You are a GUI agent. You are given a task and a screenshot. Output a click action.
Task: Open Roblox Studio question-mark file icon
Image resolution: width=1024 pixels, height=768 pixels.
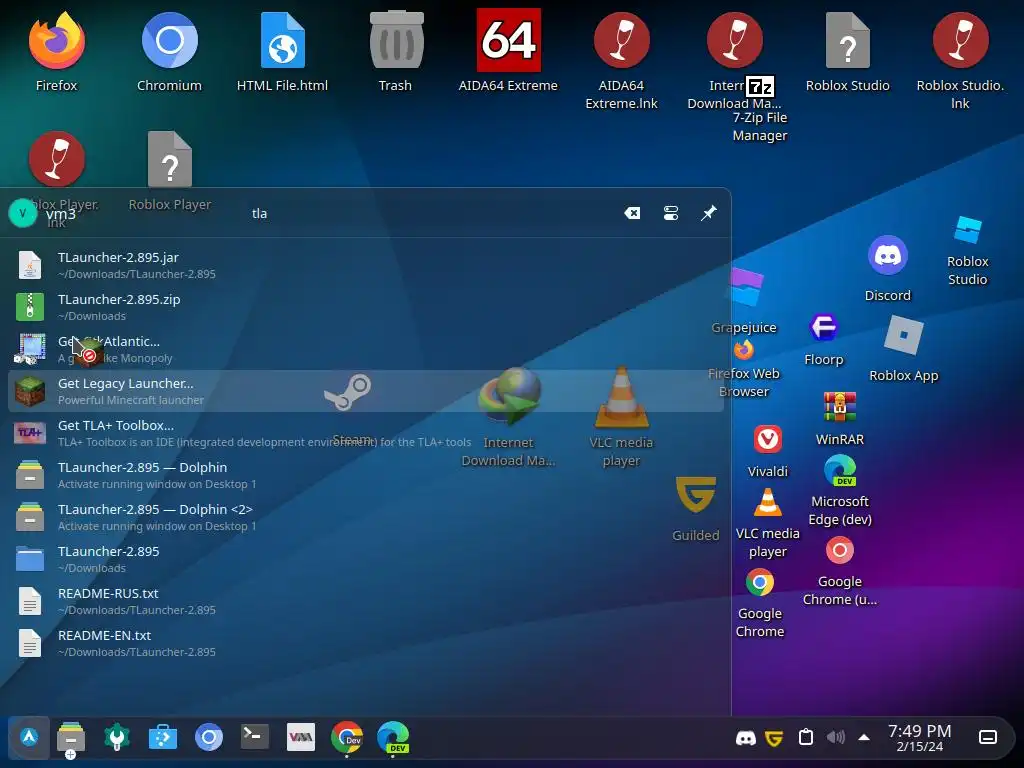pyautogui.click(x=848, y=52)
